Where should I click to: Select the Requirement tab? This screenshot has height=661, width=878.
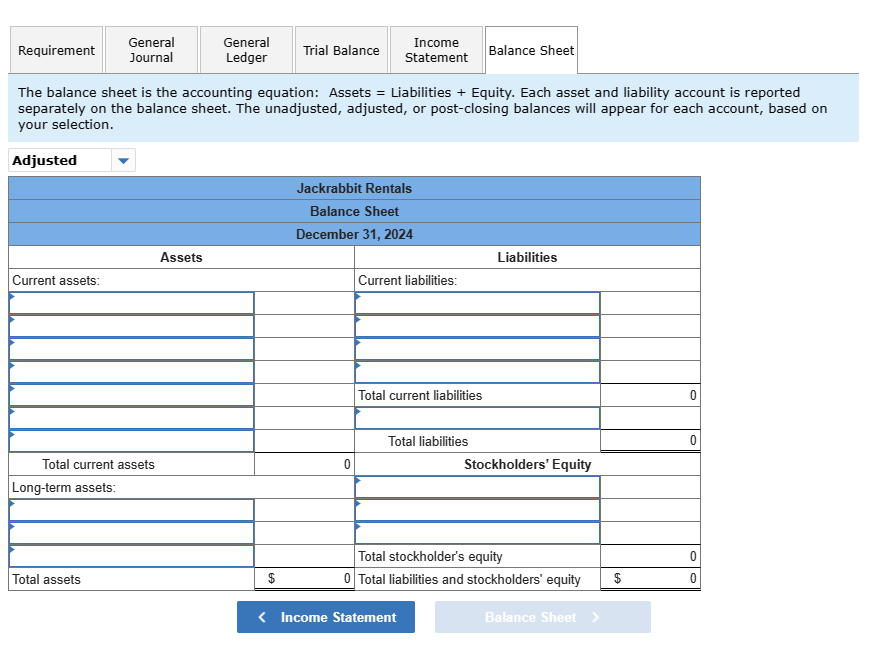coord(56,49)
